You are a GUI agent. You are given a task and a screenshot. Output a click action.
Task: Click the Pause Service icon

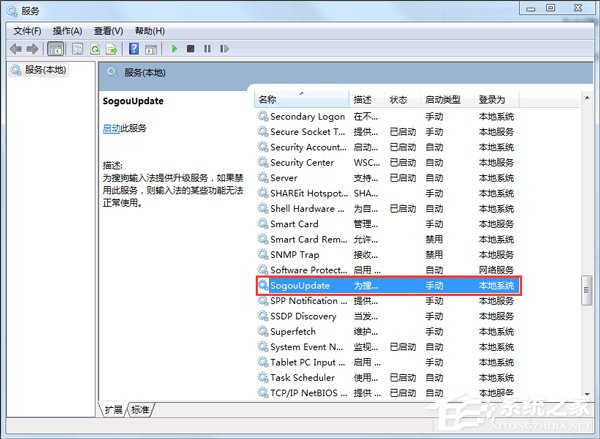pyautogui.click(x=207, y=49)
